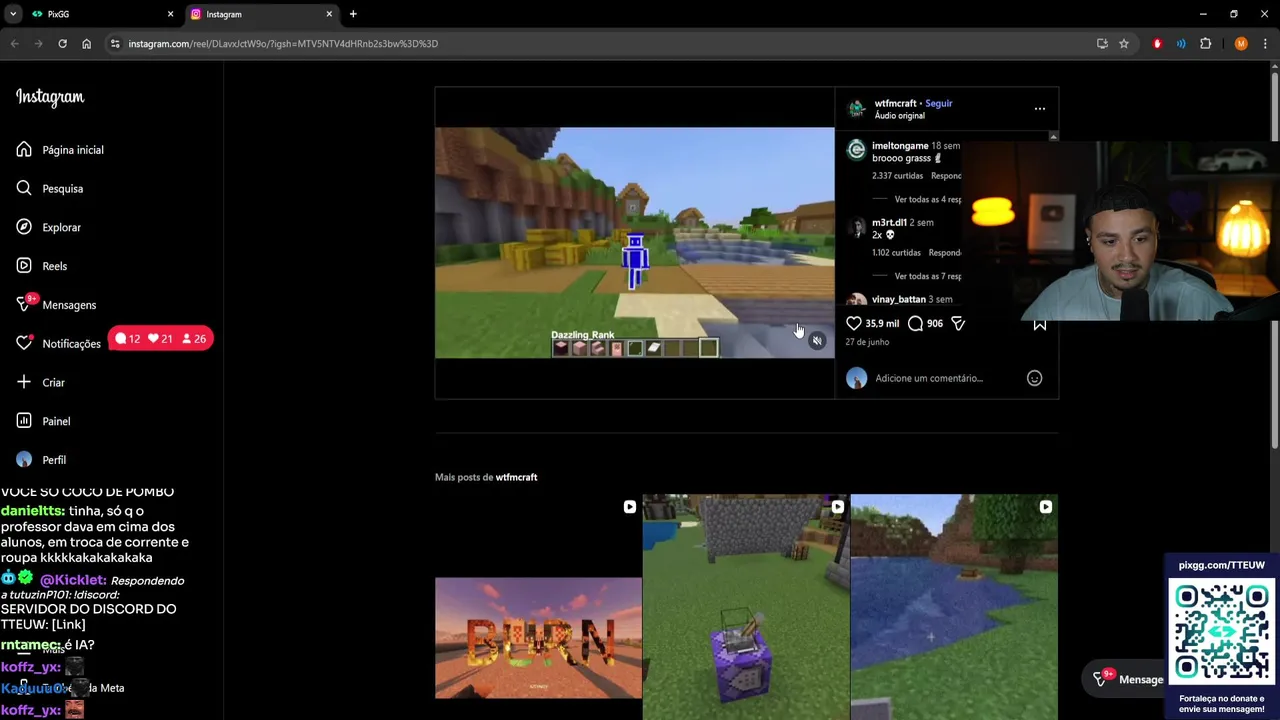This screenshot has width=1280, height=720.
Task: Open Chrome profile avatar
Action: [1241, 44]
